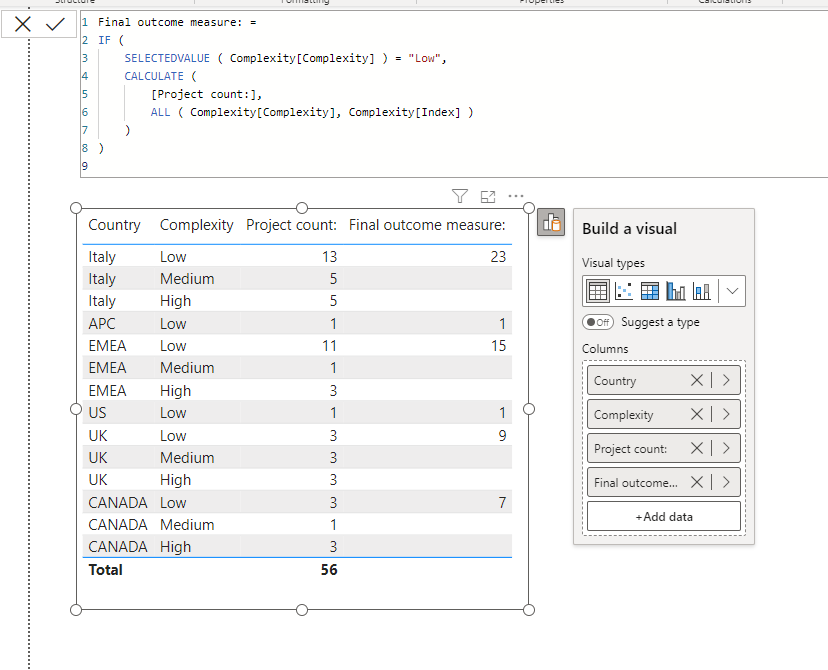Select the Scatter chart visual type icon
Screen dimensions: 828x670
coord(624,291)
